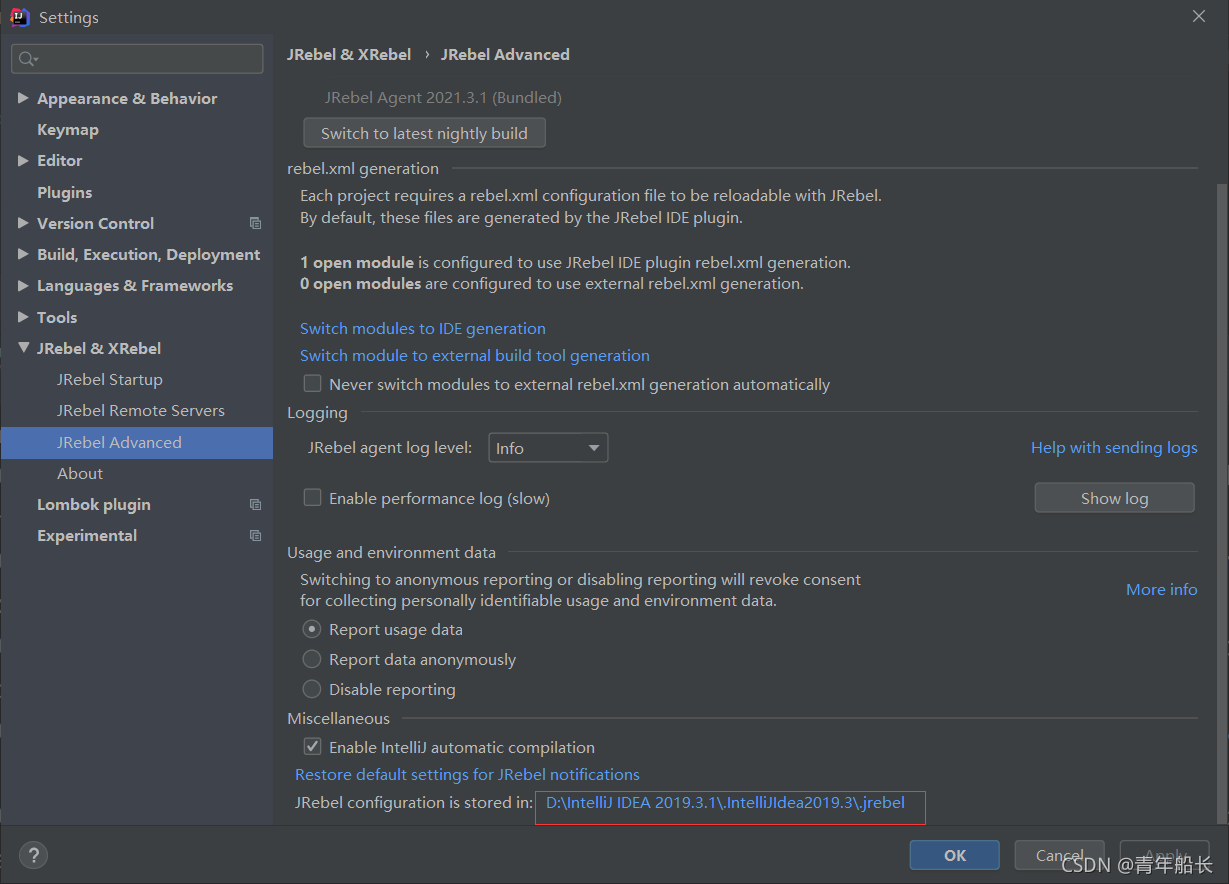Collapse JRebel & XRebel section arrow
1229x884 pixels.
[x=23, y=348]
